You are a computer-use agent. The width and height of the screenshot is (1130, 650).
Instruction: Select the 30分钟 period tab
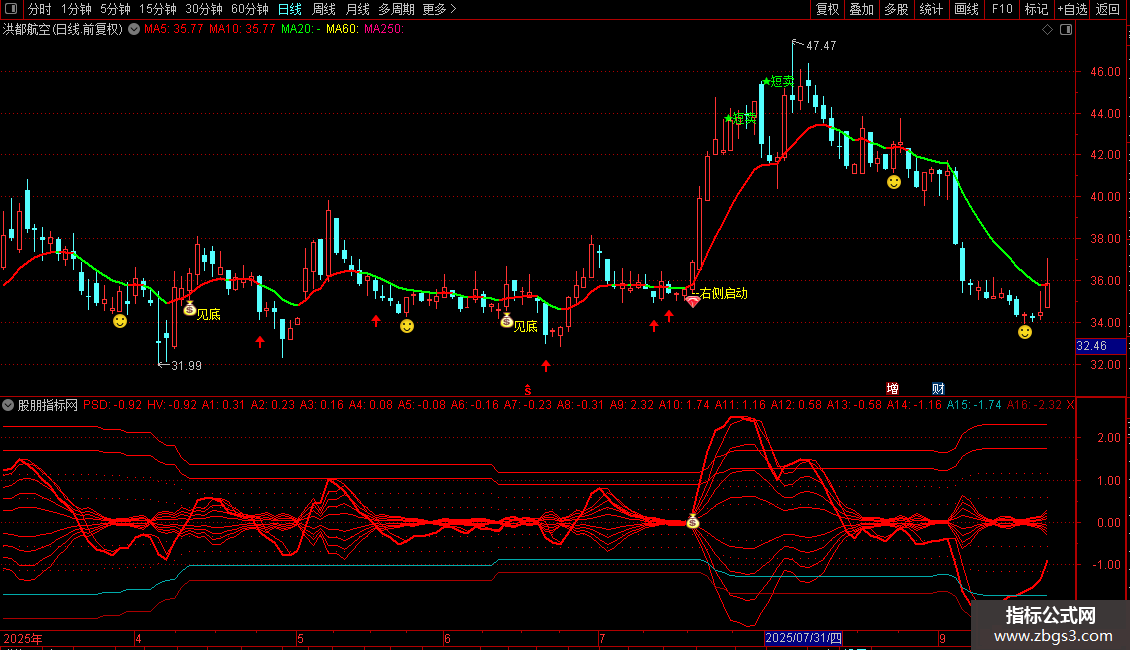click(x=203, y=9)
